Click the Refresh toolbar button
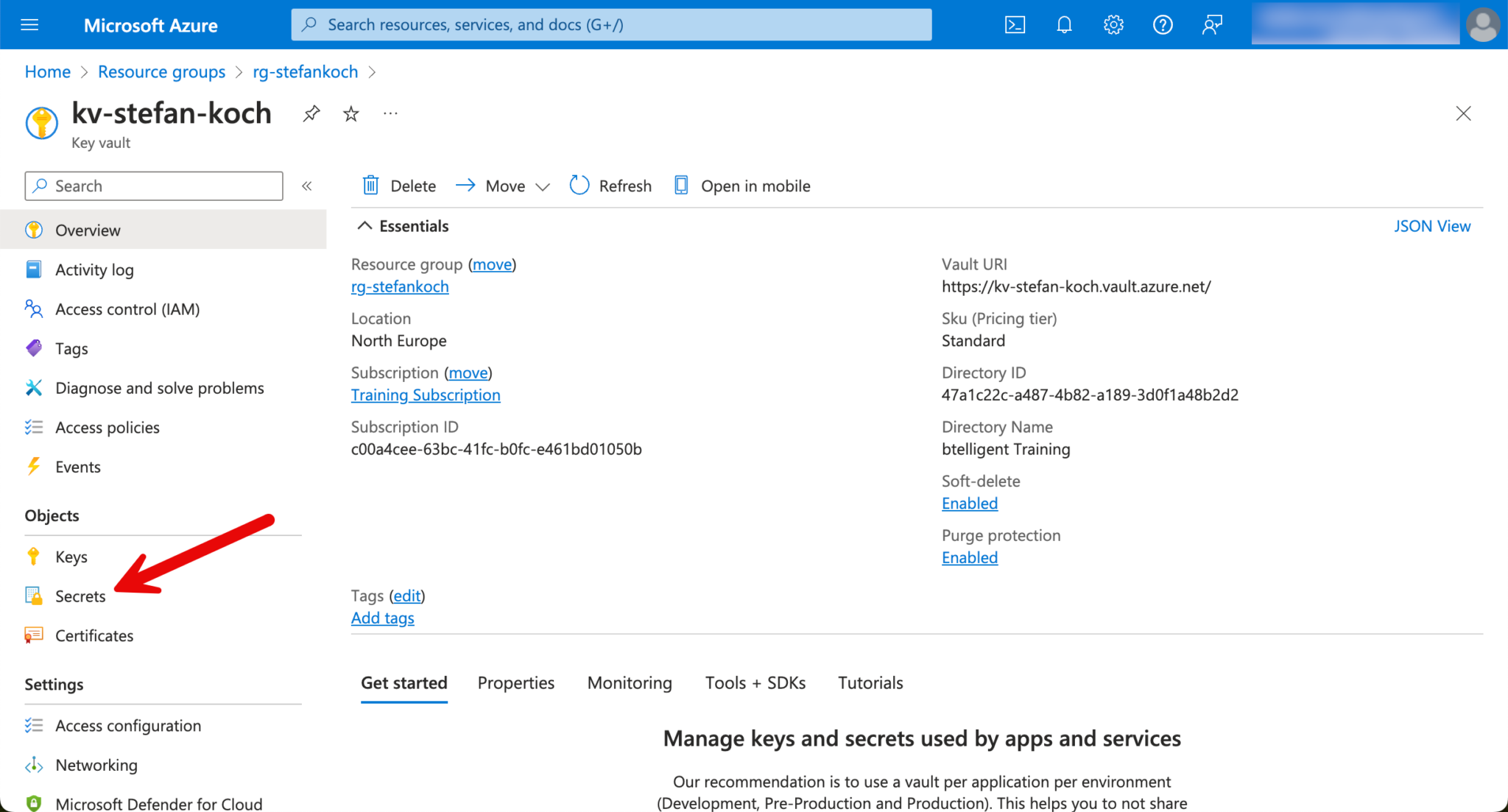Viewport: 1508px width, 812px height. point(610,186)
